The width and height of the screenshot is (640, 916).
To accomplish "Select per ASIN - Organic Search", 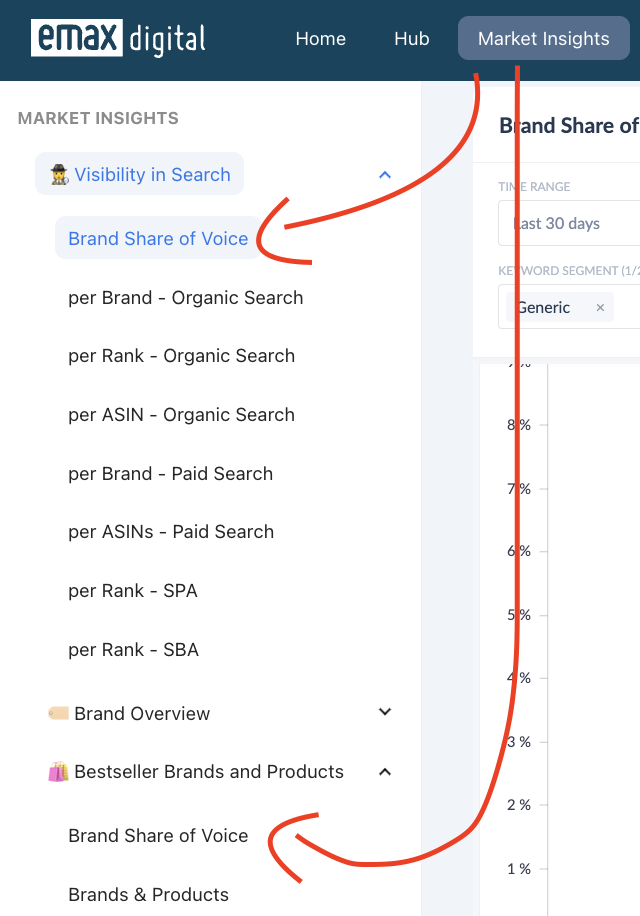I will (x=182, y=415).
